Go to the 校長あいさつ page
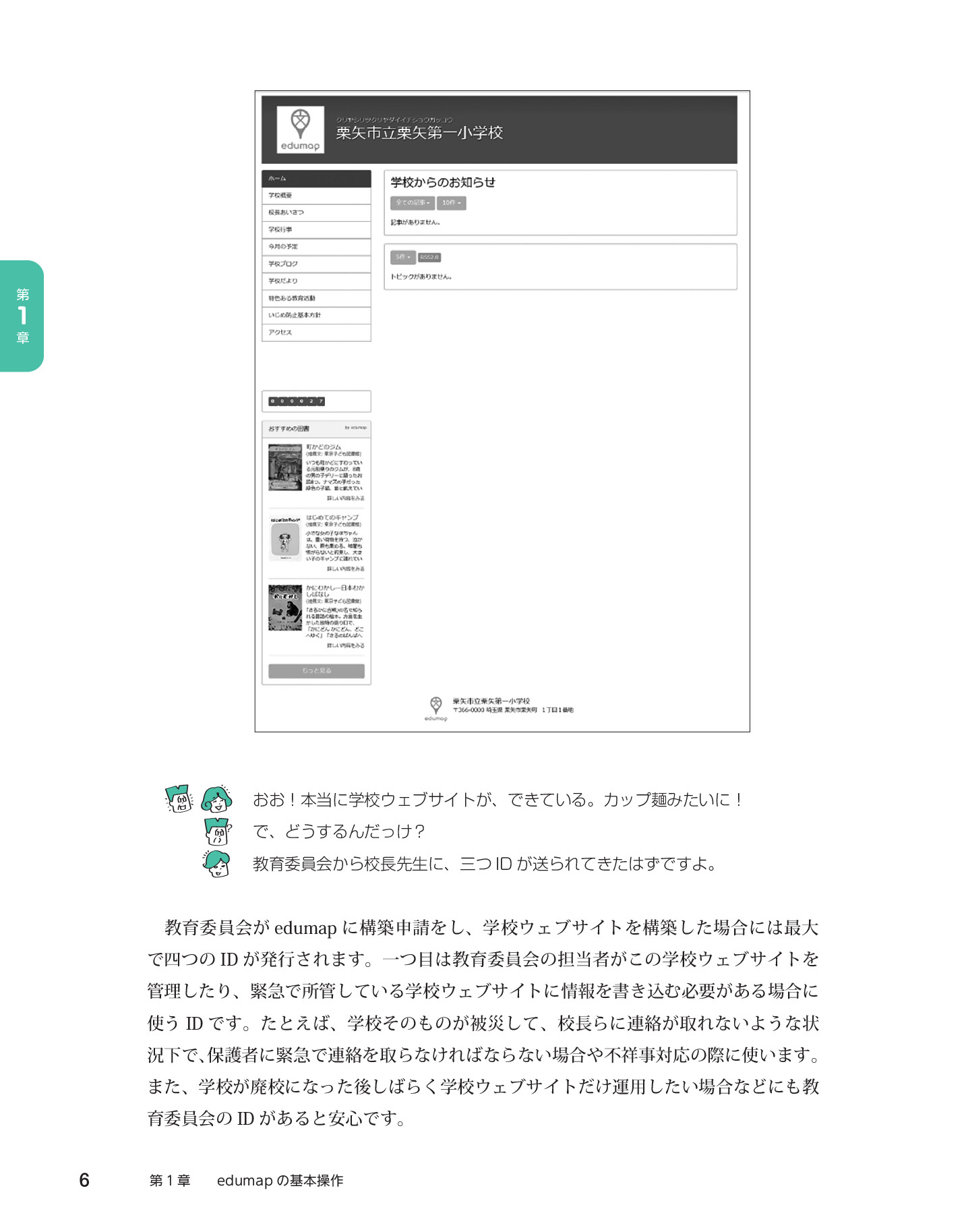Screen dimensions: 966x1232 pyautogui.click(x=316, y=212)
